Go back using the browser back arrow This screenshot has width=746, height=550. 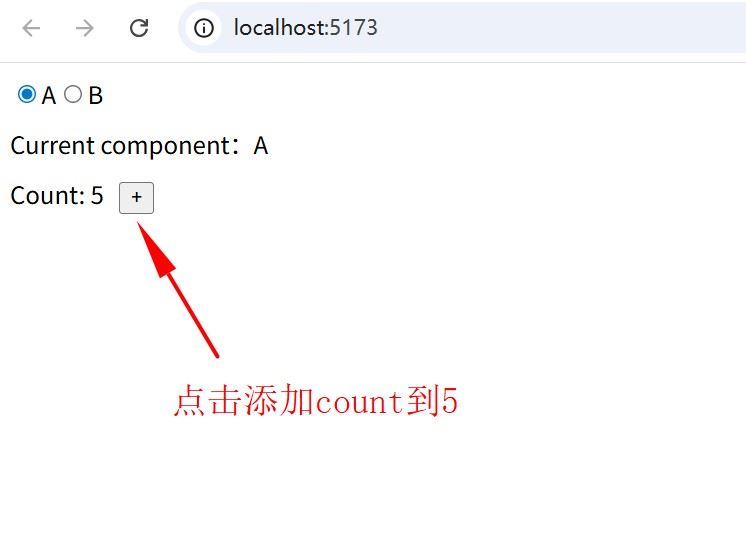click(31, 28)
